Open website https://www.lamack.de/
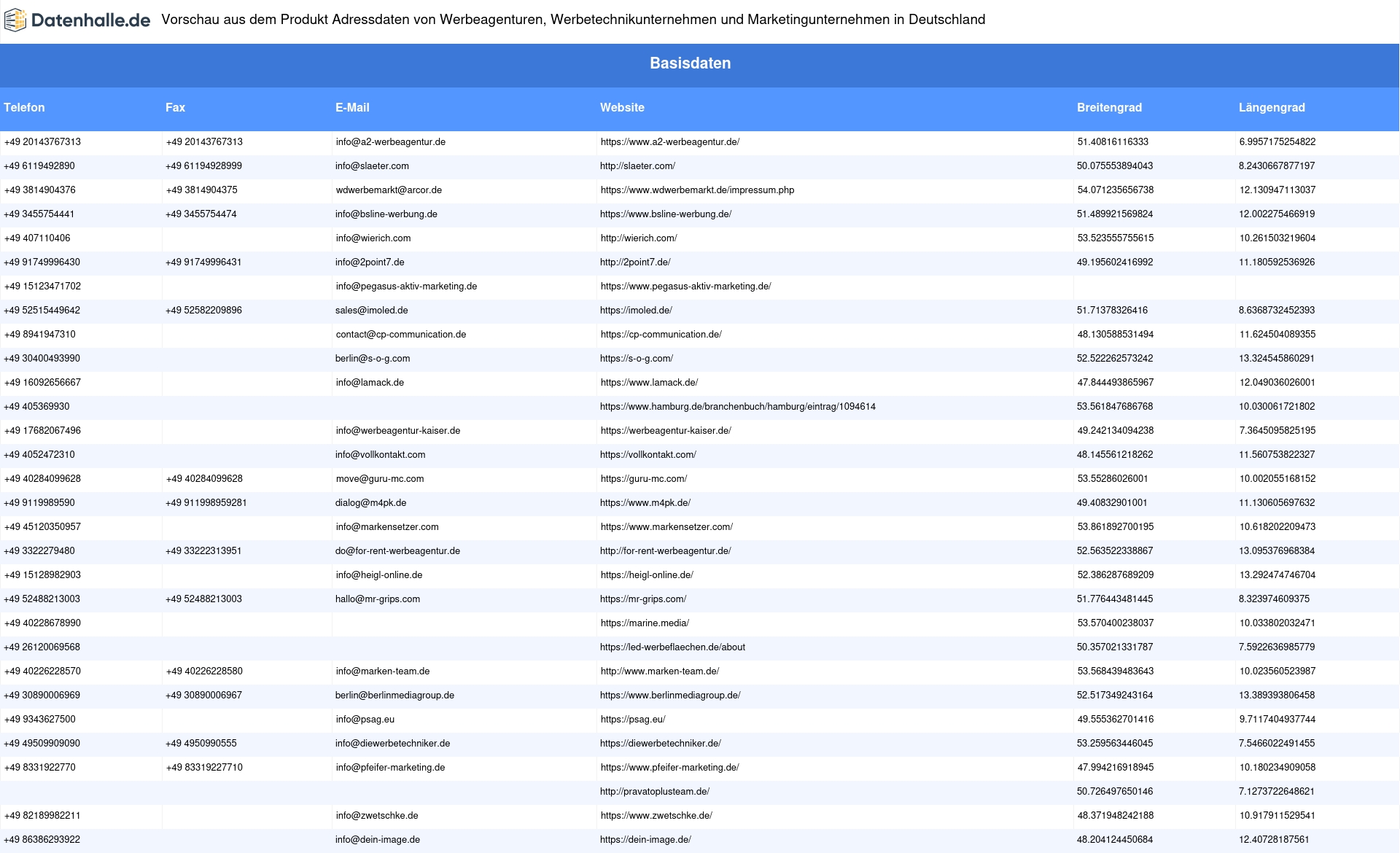The height and width of the screenshot is (853, 1400). point(649,383)
